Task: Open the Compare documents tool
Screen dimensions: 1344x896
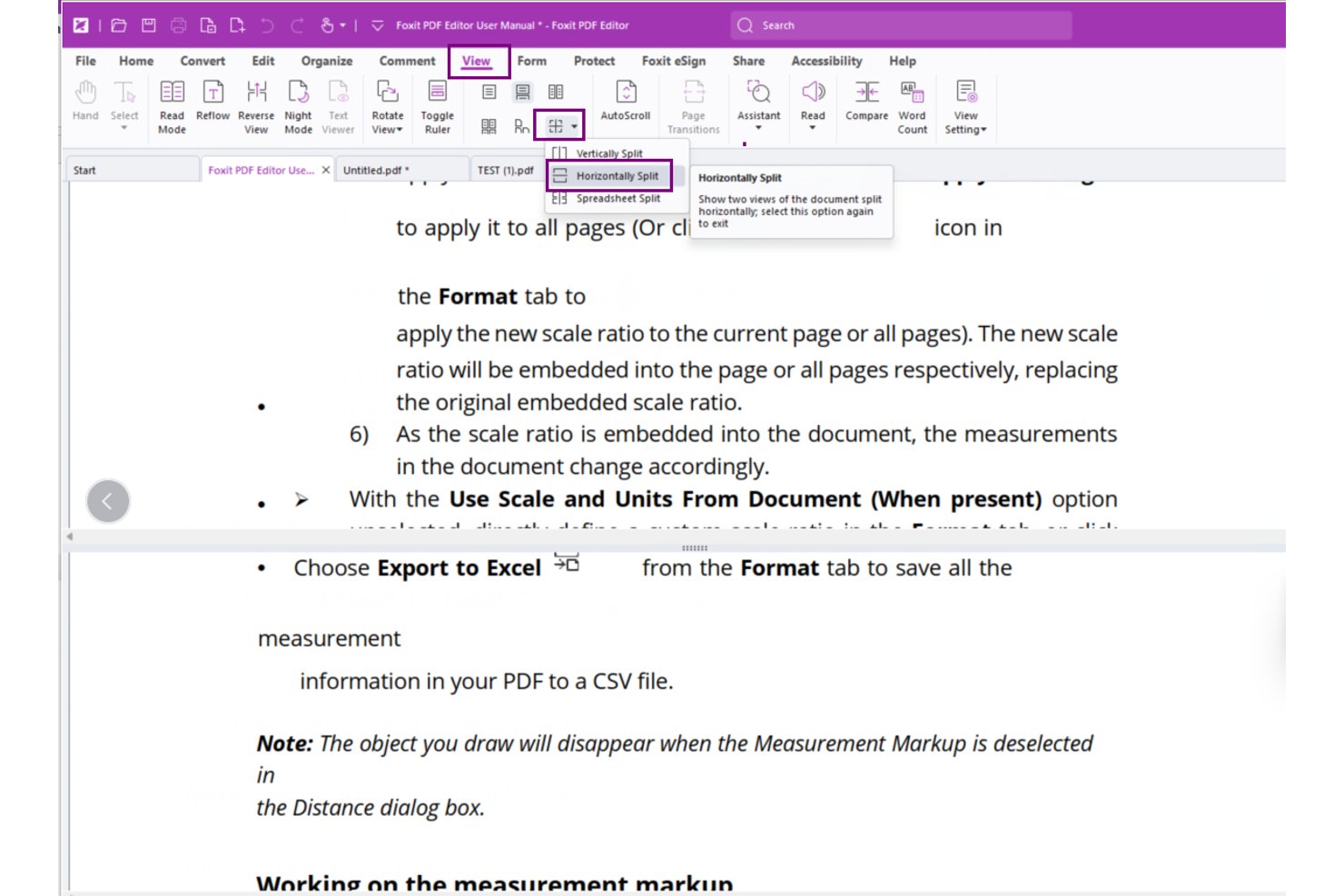Action: (866, 101)
